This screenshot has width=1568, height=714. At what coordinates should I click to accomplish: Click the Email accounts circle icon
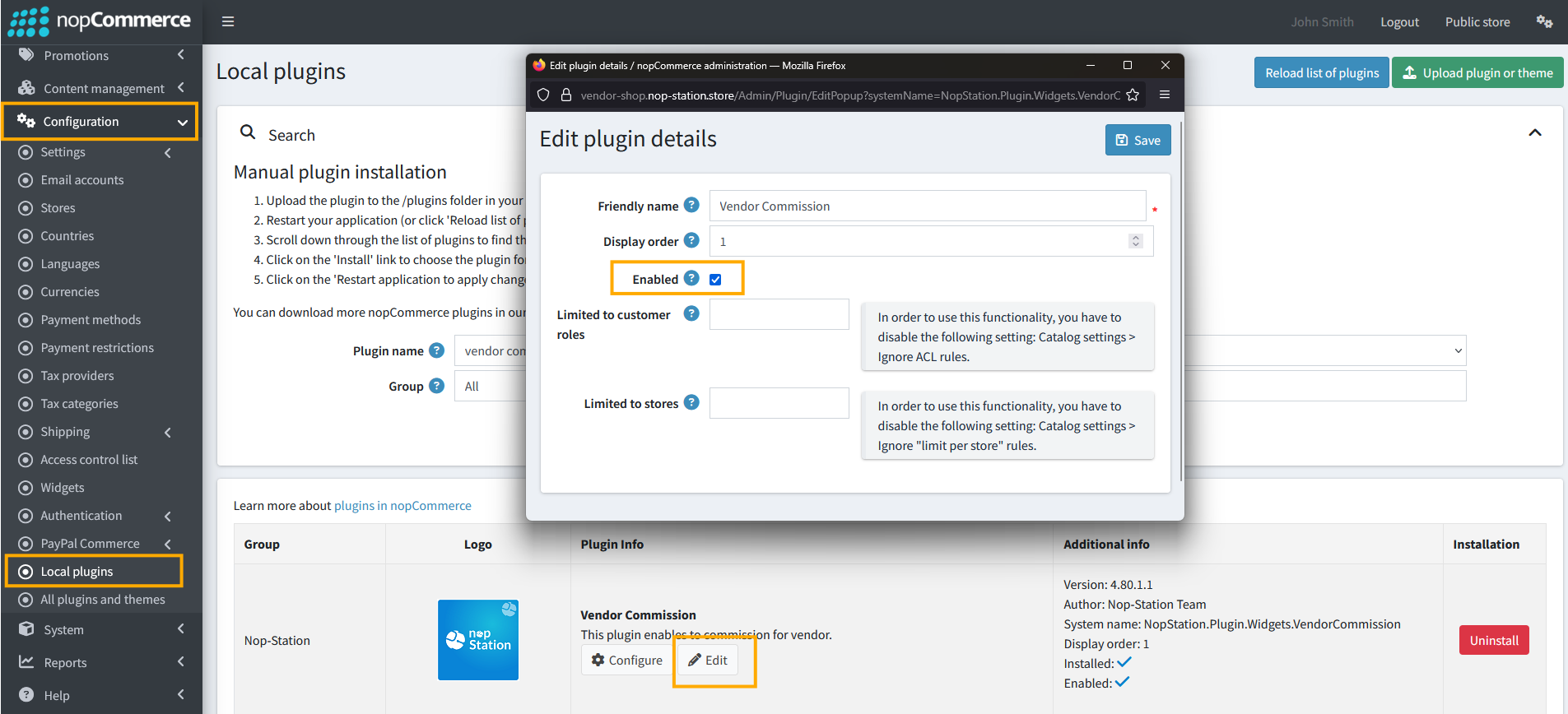coord(26,180)
